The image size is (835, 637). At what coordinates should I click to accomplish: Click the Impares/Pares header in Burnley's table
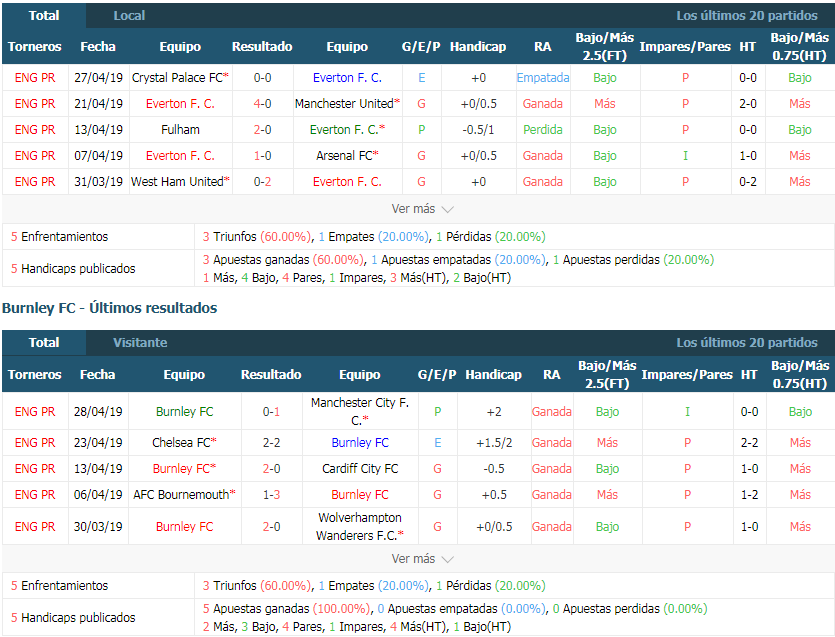coord(687,374)
